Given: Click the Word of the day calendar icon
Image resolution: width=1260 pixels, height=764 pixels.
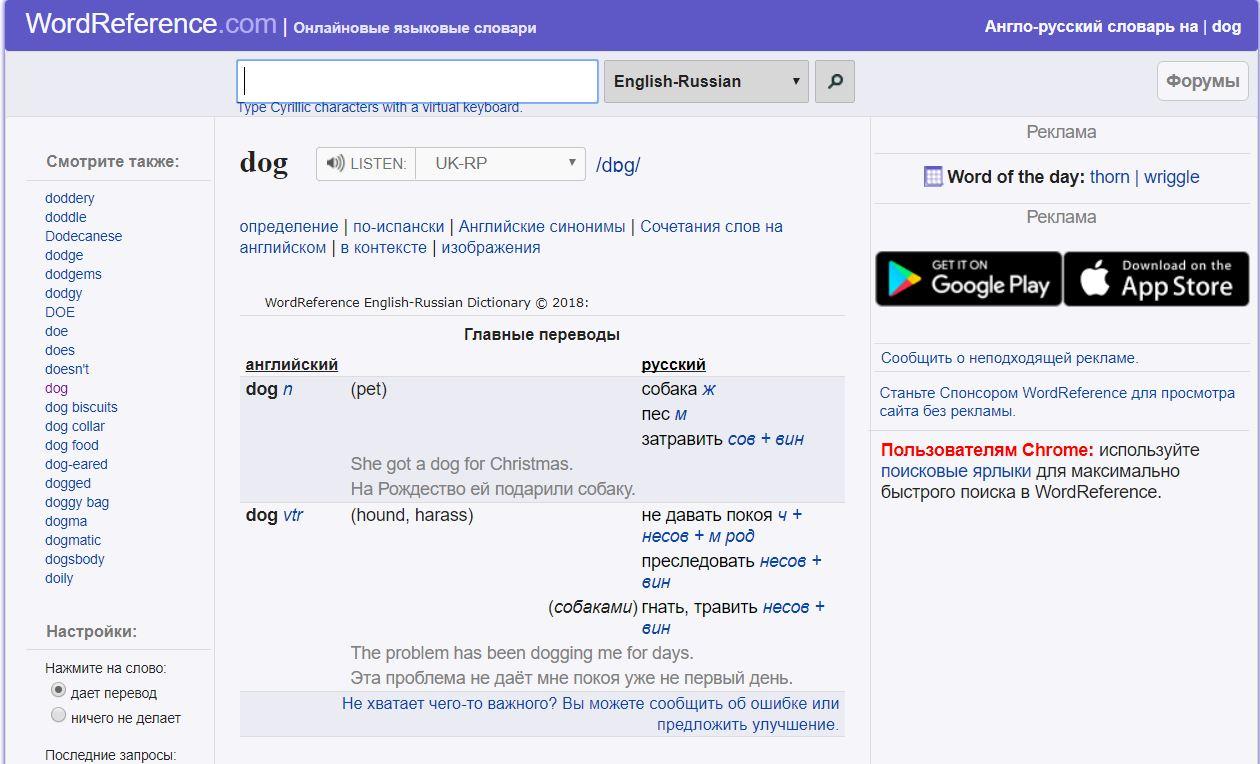Looking at the screenshot, I should point(933,177).
